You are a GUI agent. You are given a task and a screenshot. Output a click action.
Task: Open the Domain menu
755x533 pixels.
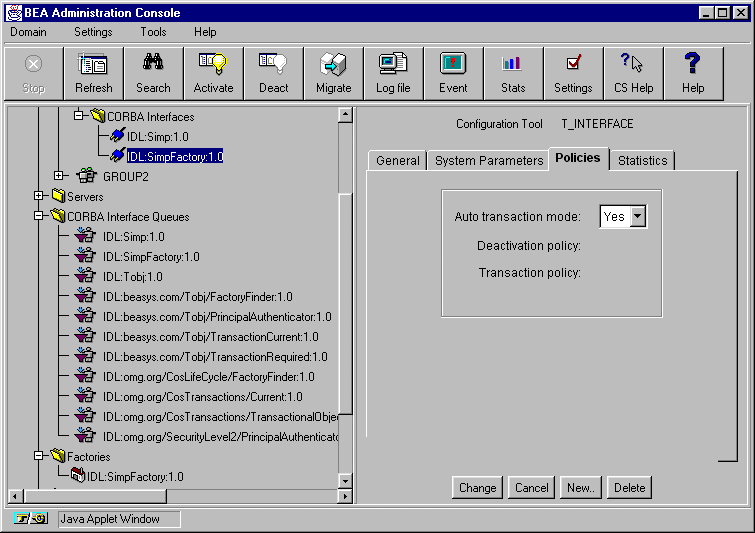pos(28,32)
